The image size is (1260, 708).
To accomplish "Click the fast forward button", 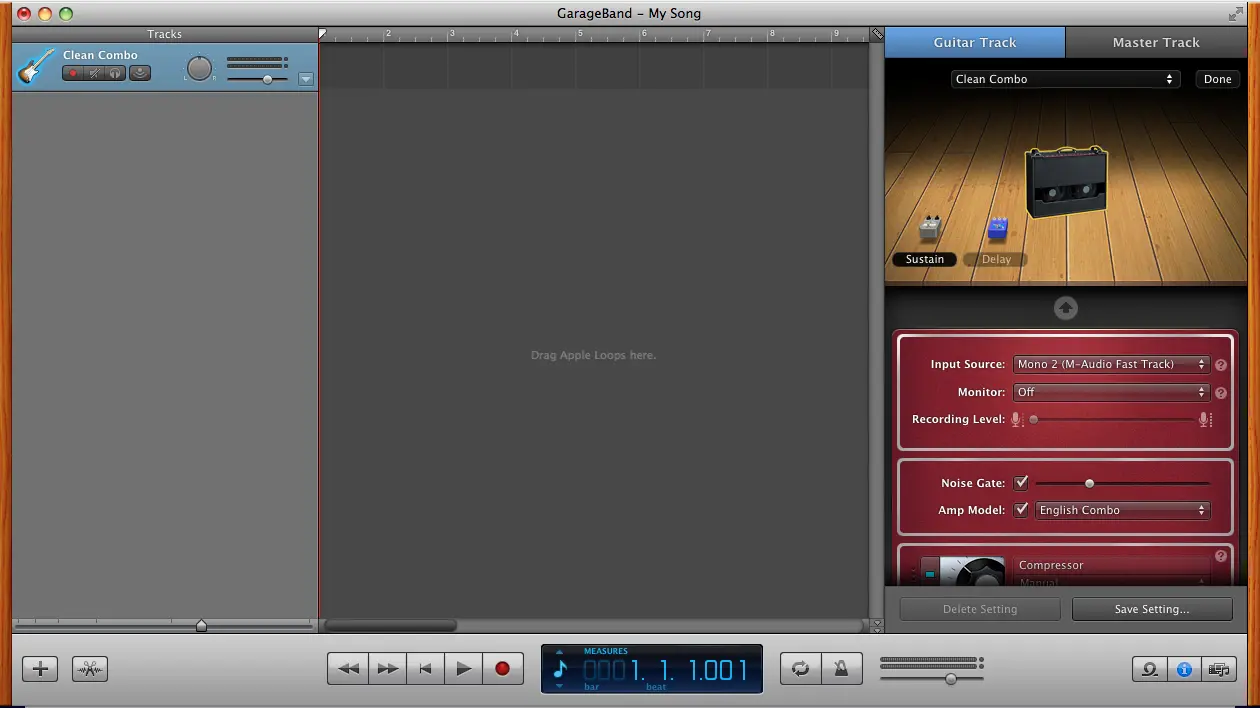I will point(387,669).
